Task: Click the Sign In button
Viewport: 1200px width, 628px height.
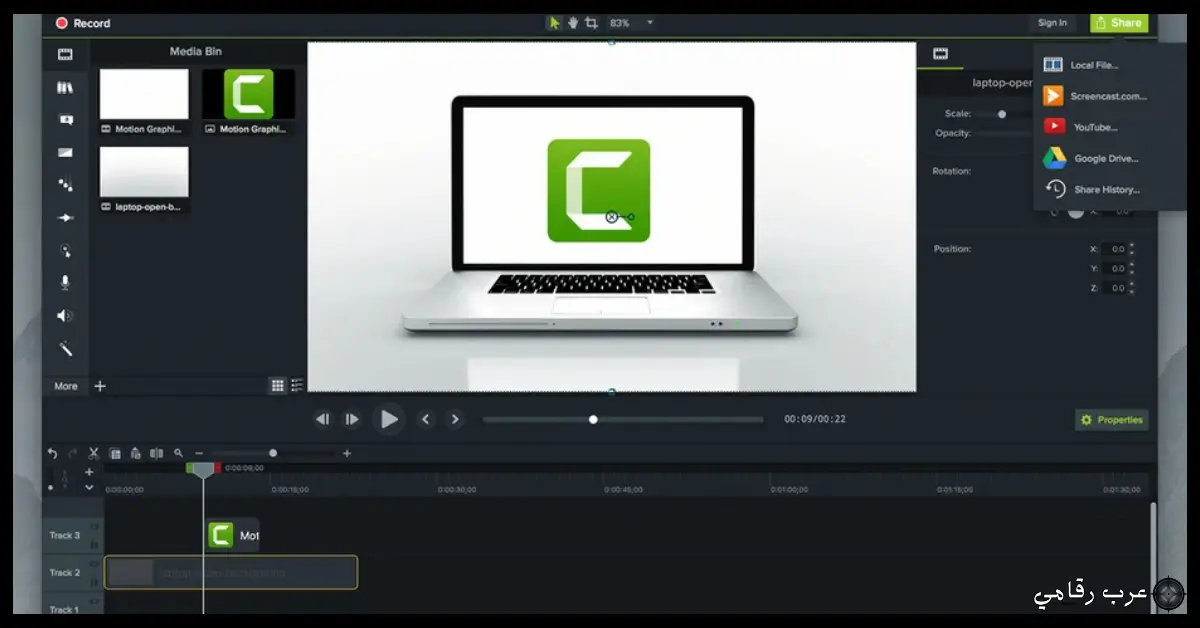Action: tap(1052, 23)
